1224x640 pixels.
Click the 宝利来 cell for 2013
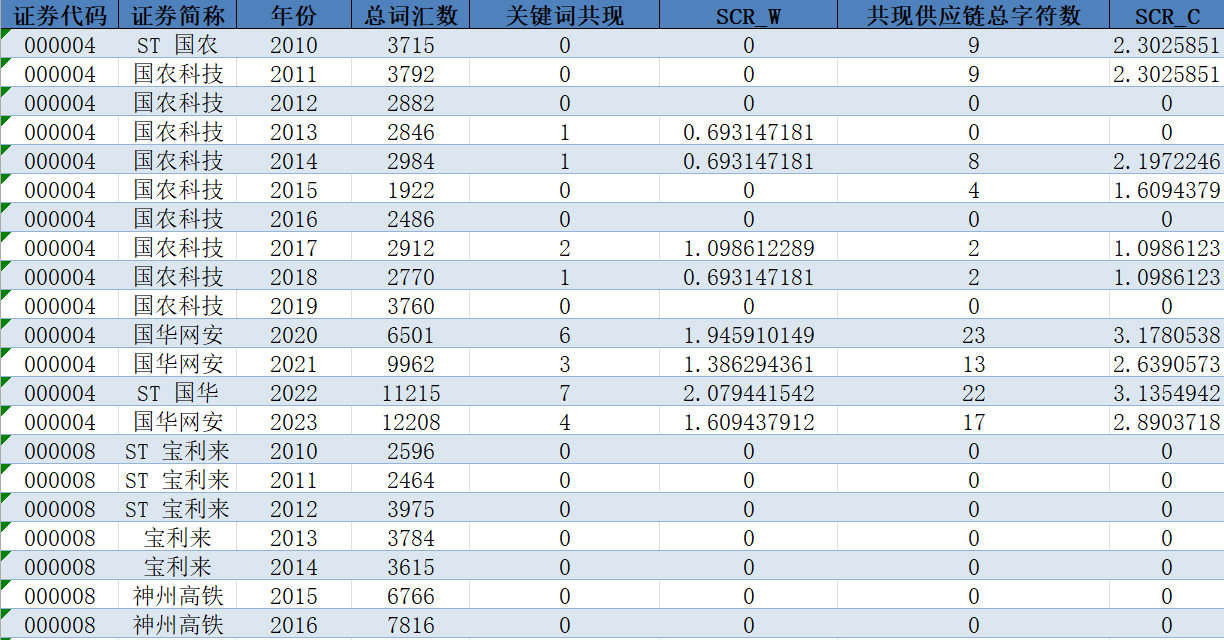pyautogui.click(x=178, y=538)
